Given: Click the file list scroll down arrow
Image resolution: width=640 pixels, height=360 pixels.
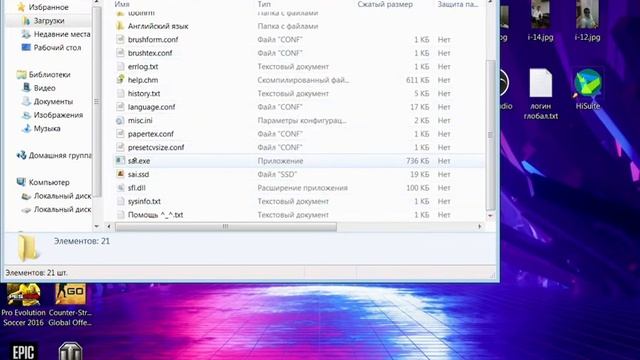Looking at the screenshot, I should [x=491, y=215].
